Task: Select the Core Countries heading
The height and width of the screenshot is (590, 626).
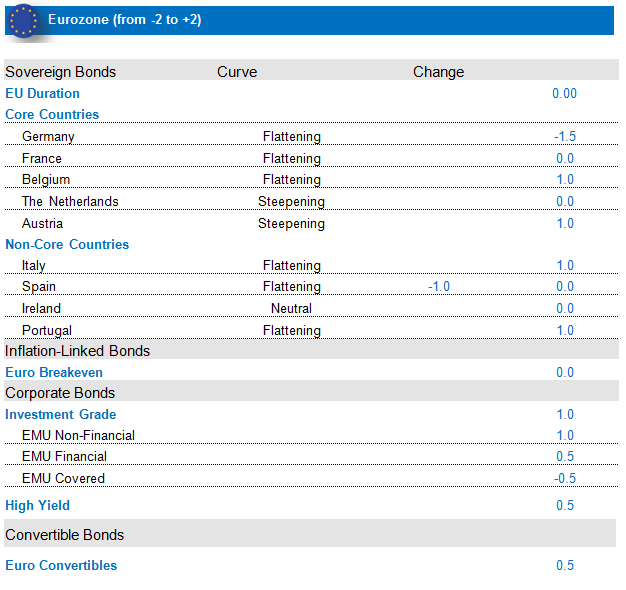Action: [52, 115]
